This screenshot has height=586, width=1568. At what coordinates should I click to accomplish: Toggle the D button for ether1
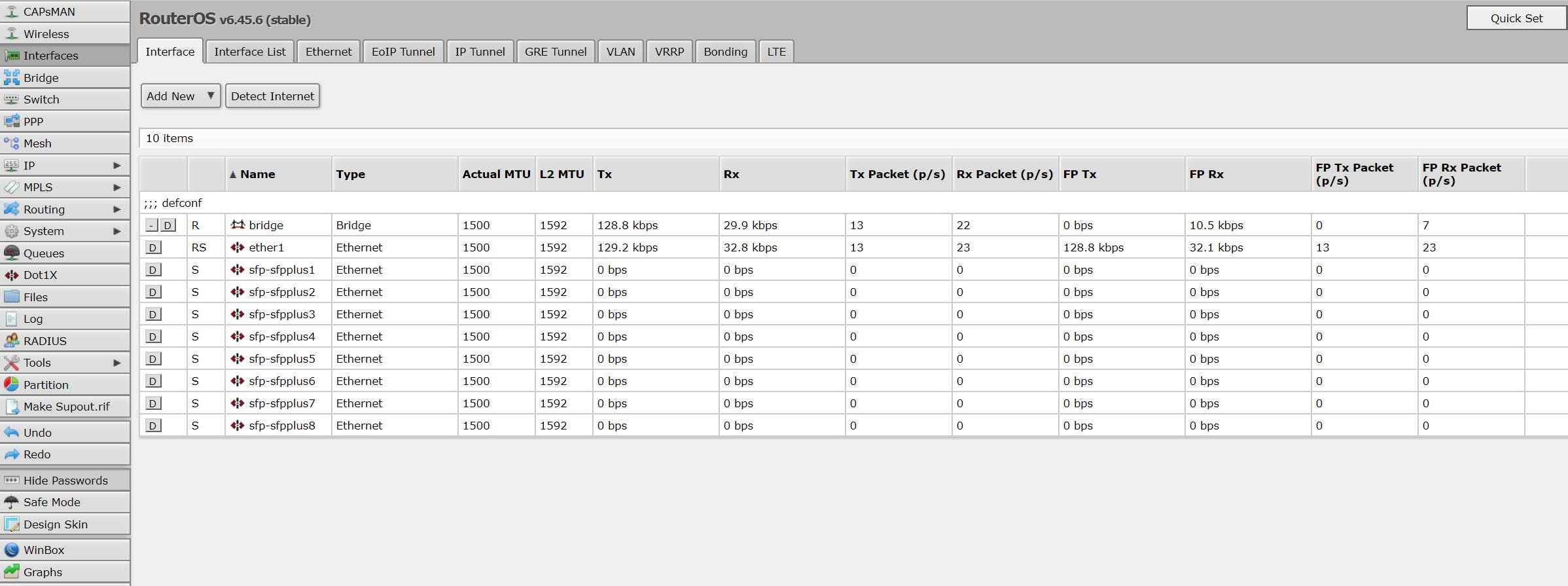coord(152,247)
